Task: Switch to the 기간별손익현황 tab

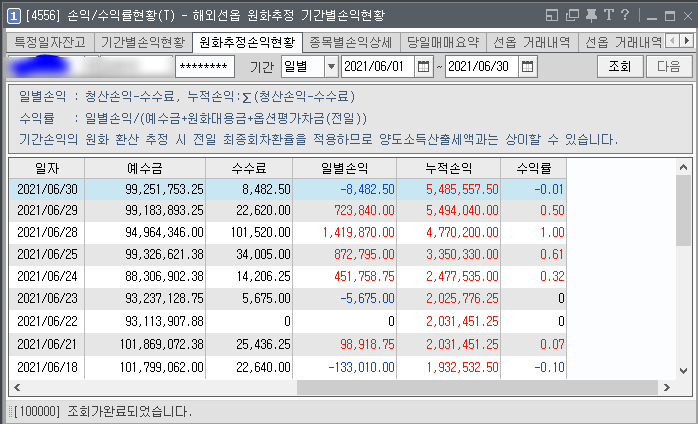Action: (x=142, y=43)
